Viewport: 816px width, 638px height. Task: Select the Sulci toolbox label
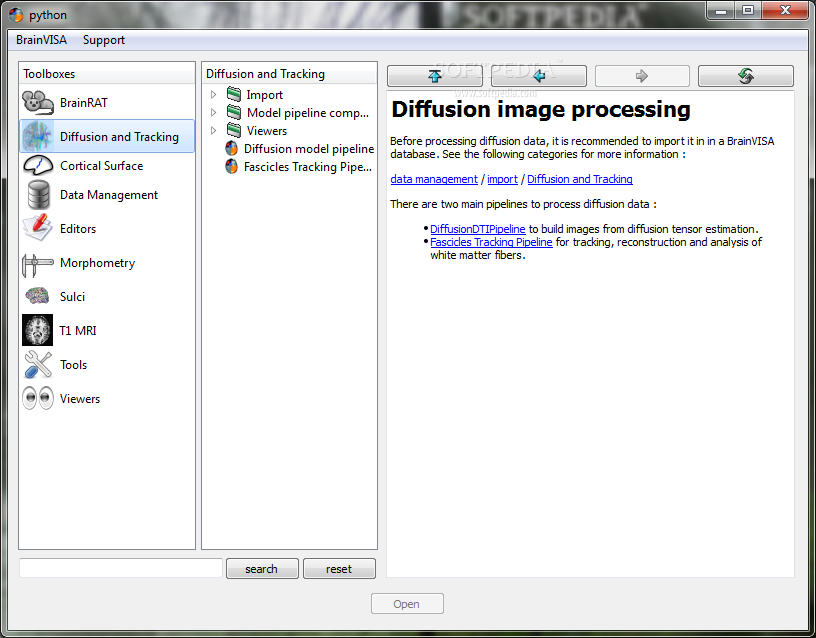click(x=72, y=297)
